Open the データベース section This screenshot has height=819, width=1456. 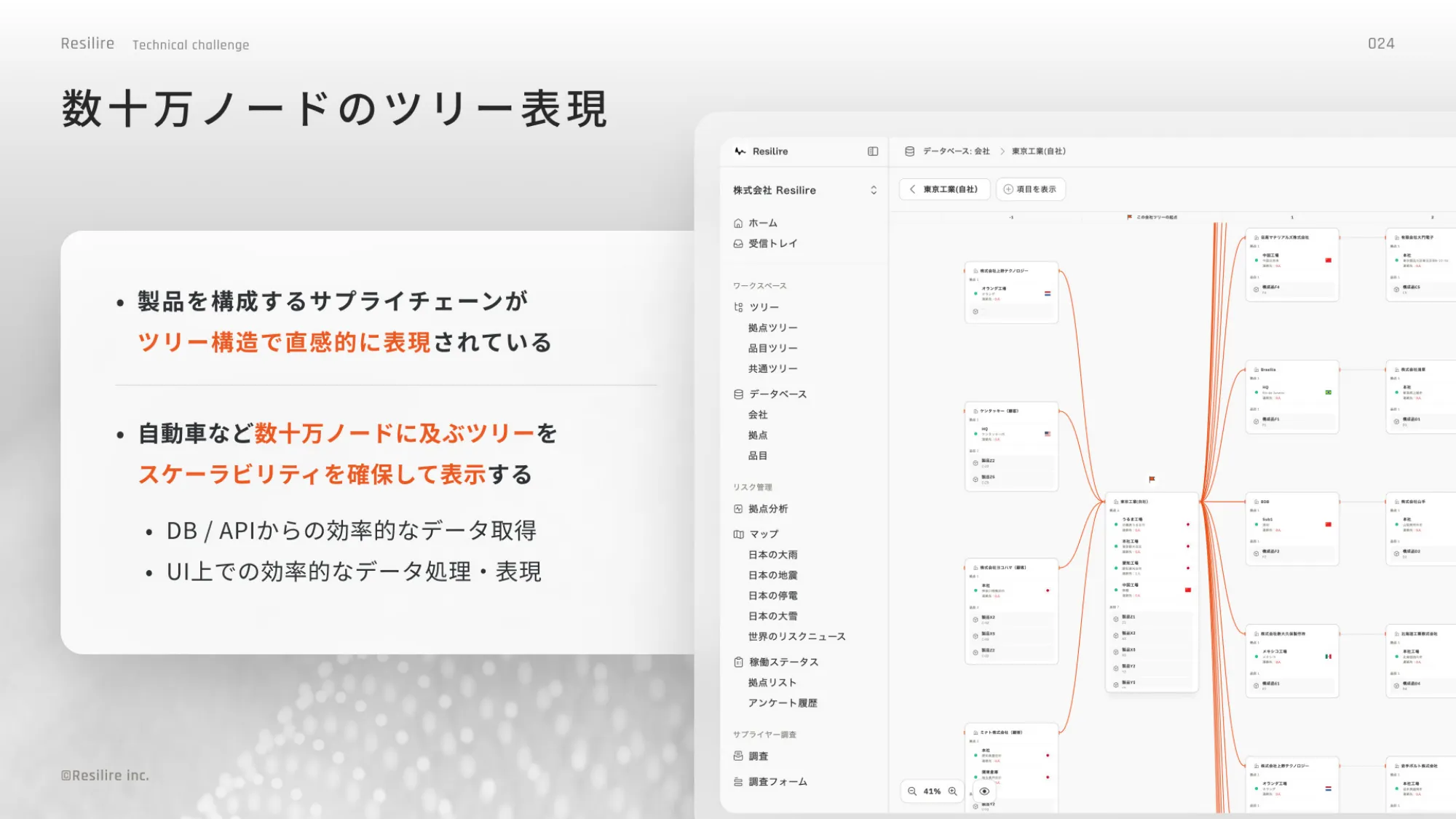[777, 394]
